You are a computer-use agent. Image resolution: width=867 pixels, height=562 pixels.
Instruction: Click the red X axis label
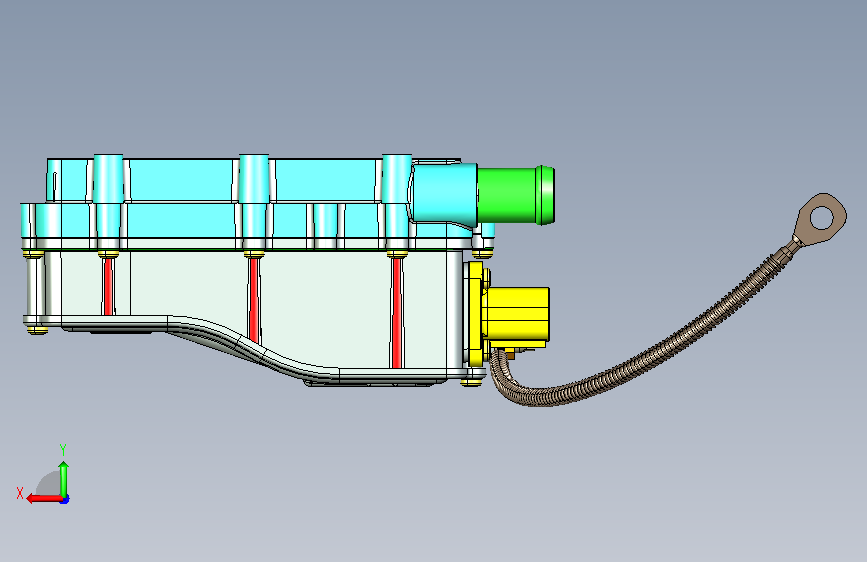coord(20,493)
